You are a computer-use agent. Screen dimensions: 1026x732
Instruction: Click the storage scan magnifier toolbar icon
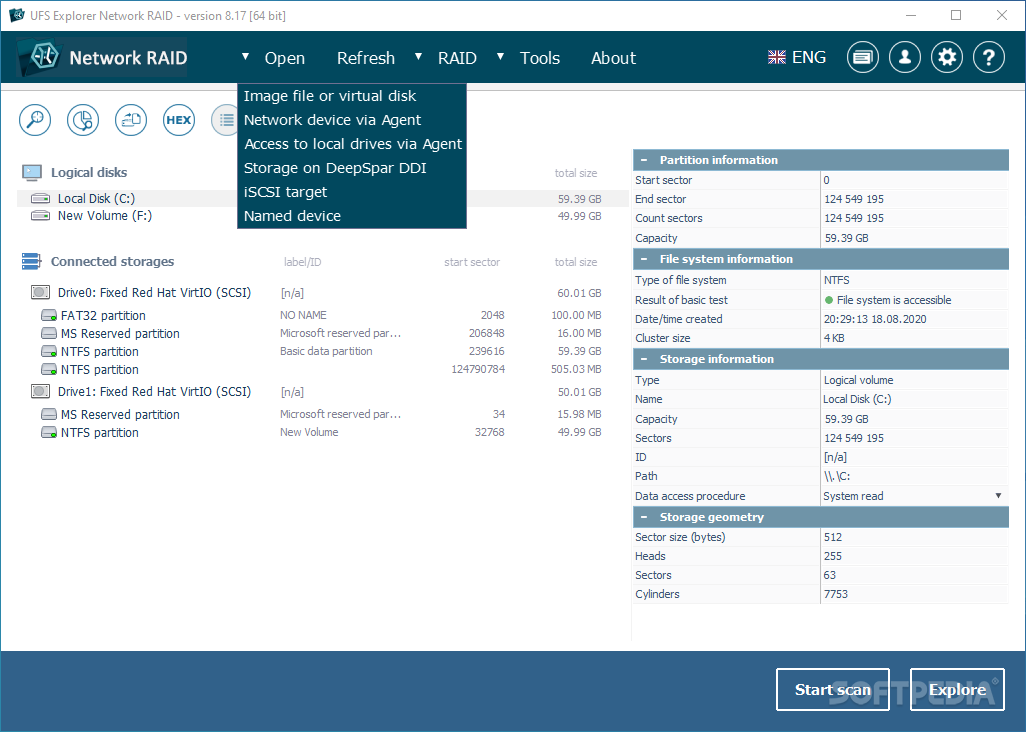35,120
